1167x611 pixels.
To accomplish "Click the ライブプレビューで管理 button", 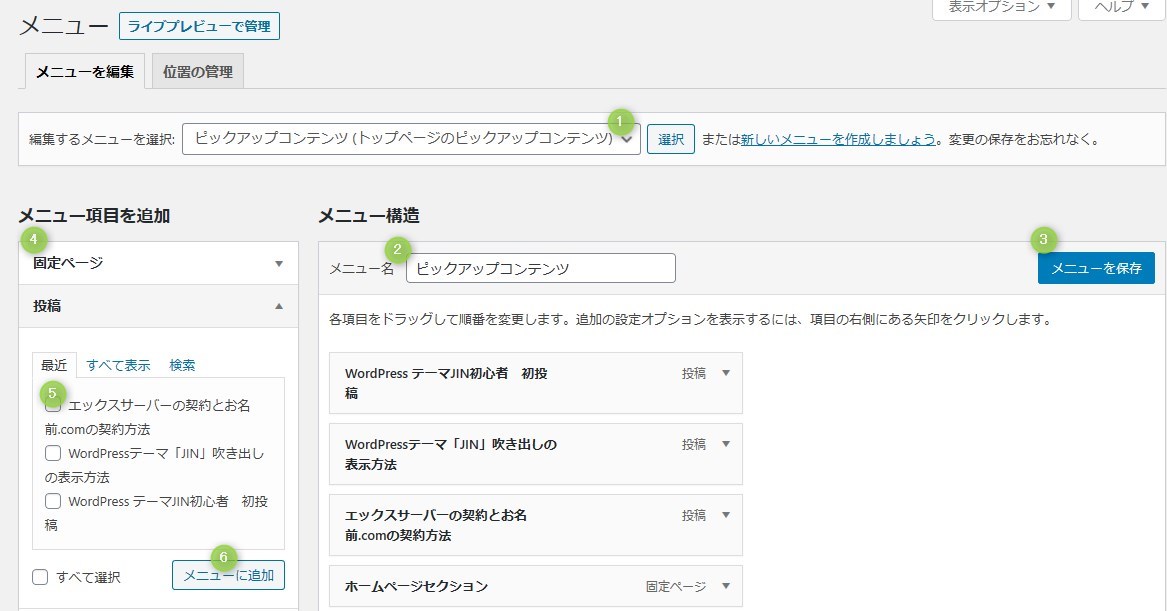I will 199,26.
